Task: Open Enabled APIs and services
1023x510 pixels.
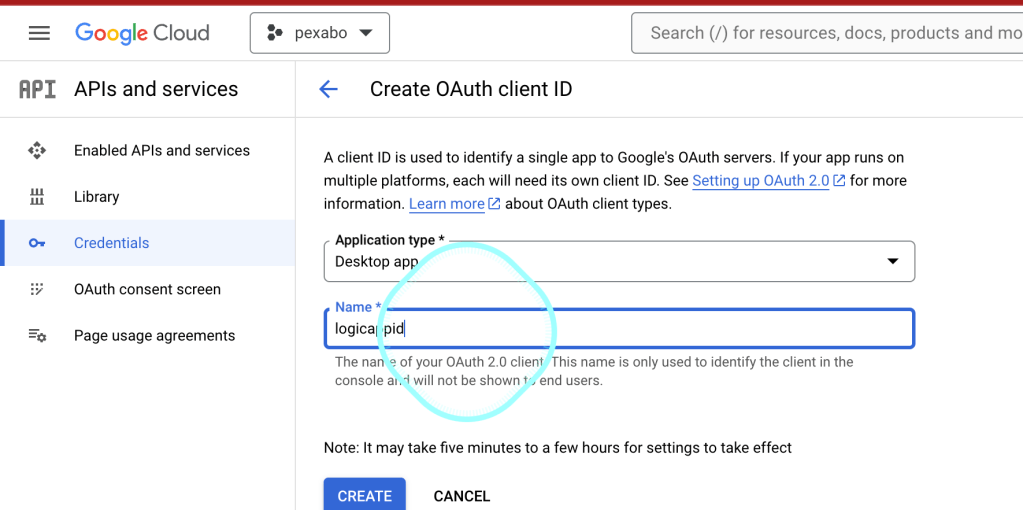Action: pyautogui.click(x=162, y=151)
